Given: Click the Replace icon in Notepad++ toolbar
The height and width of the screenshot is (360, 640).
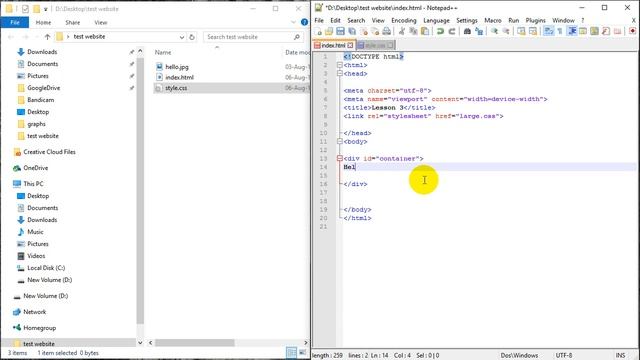Looking at the screenshot, I should coord(479,31).
